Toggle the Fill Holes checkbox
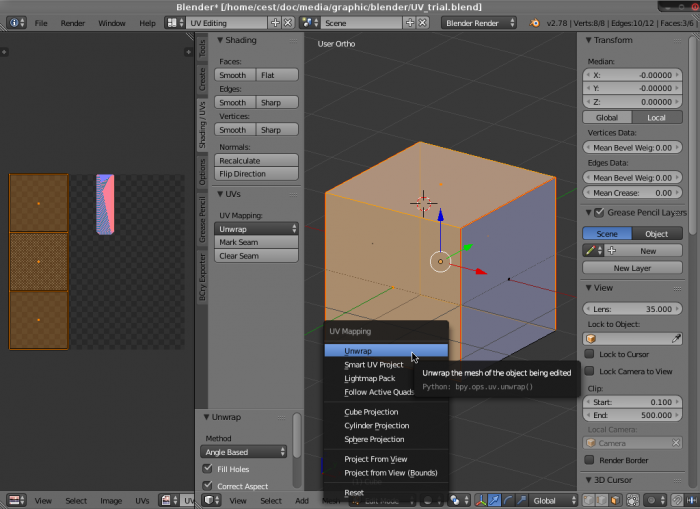 click(208, 468)
